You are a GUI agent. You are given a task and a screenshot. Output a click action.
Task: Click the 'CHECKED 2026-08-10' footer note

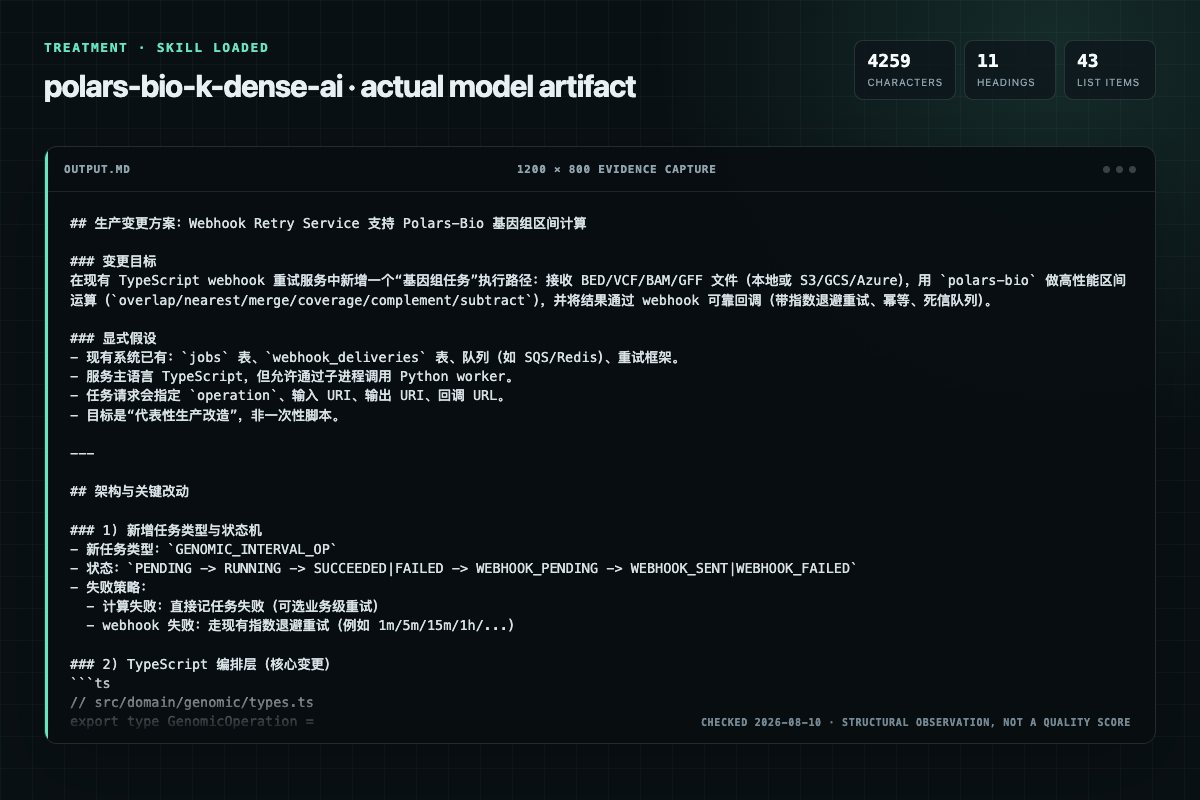click(x=916, y=722)
